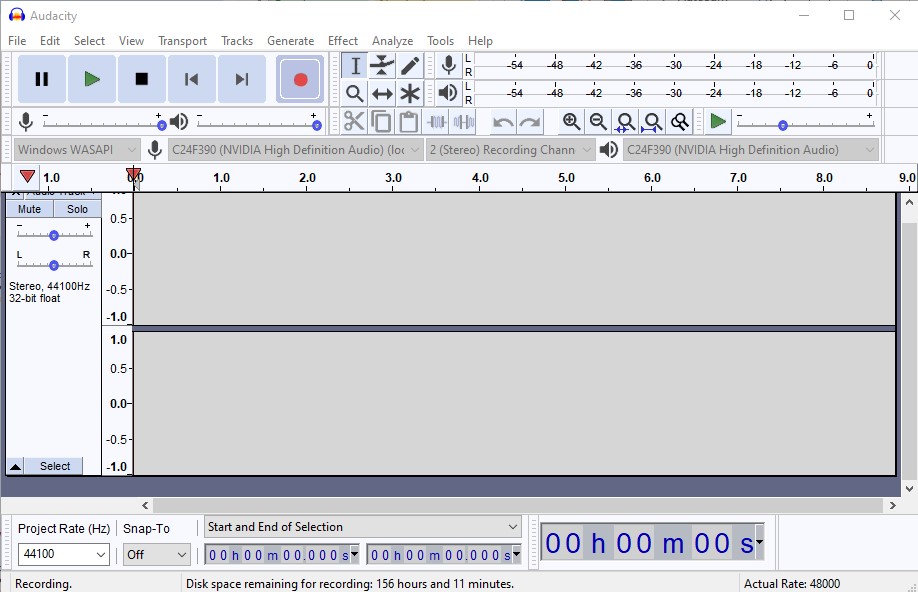This screenshot has height=592, width=918.
Task: Click the Copy icon
Action: (381, 121)
